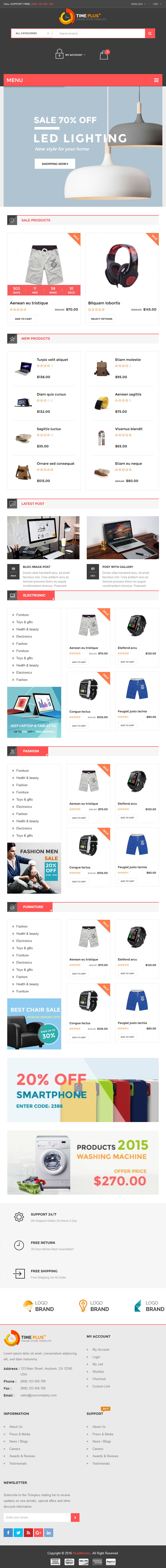Click the newsletter email input field
Image resolution: width=166 pixels, height=1568 pixels.
pos(38,1518)
